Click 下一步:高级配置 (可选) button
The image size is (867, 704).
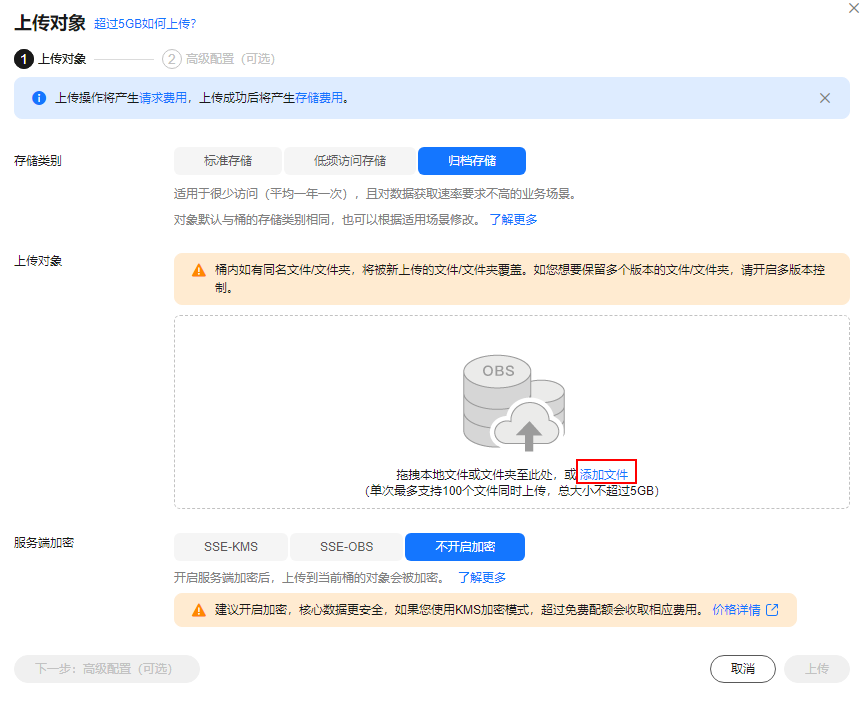(107, 669)
